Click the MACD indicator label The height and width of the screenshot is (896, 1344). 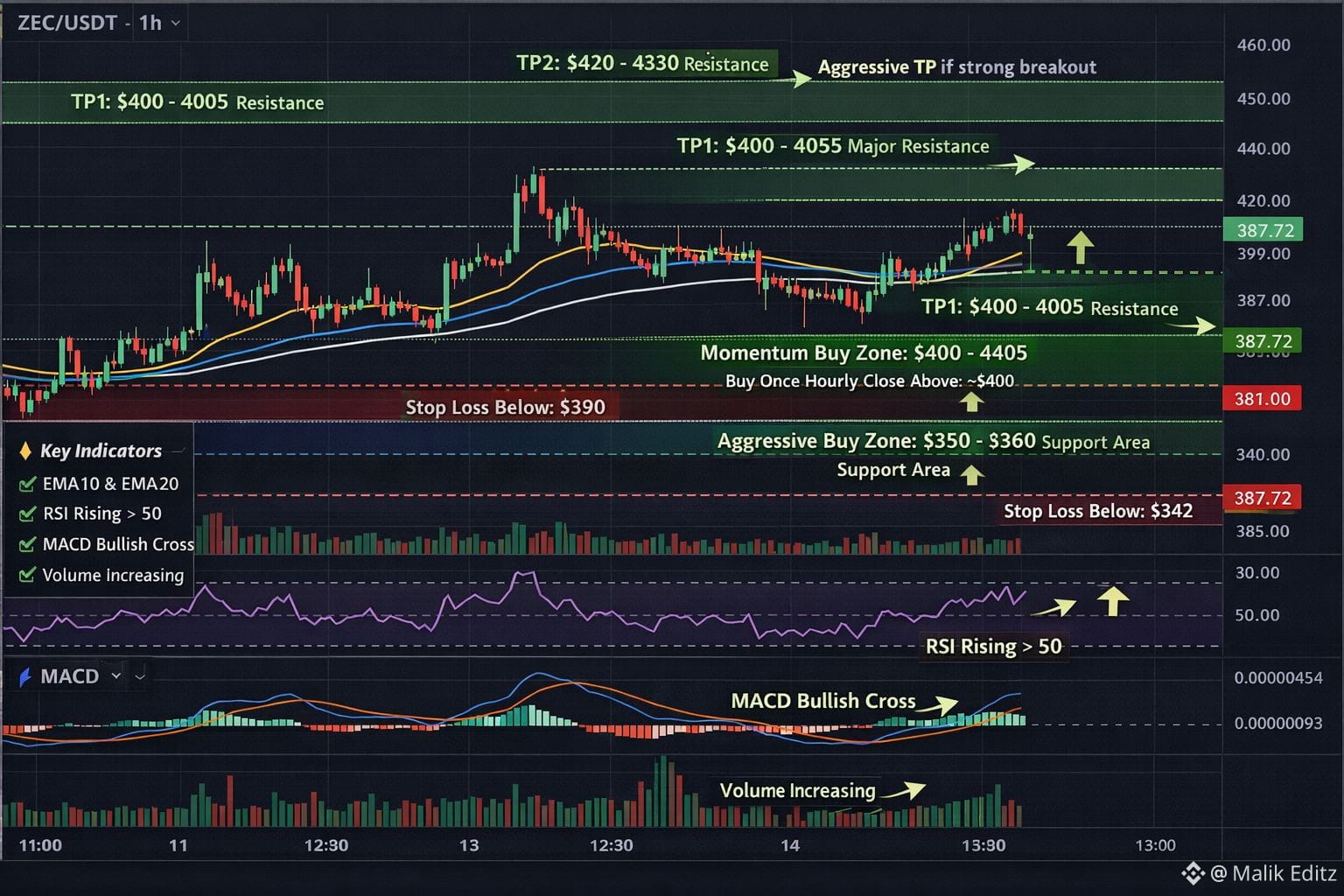pyautogui.click(x=70, y=676)
